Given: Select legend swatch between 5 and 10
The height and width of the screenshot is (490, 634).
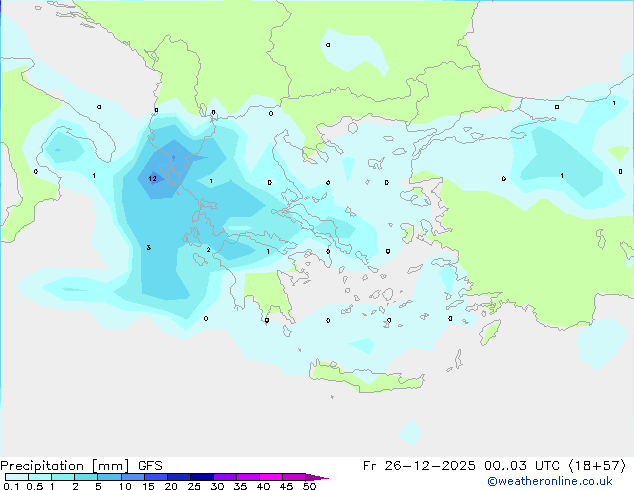Looking at the screenshot, I should [109, 477].
